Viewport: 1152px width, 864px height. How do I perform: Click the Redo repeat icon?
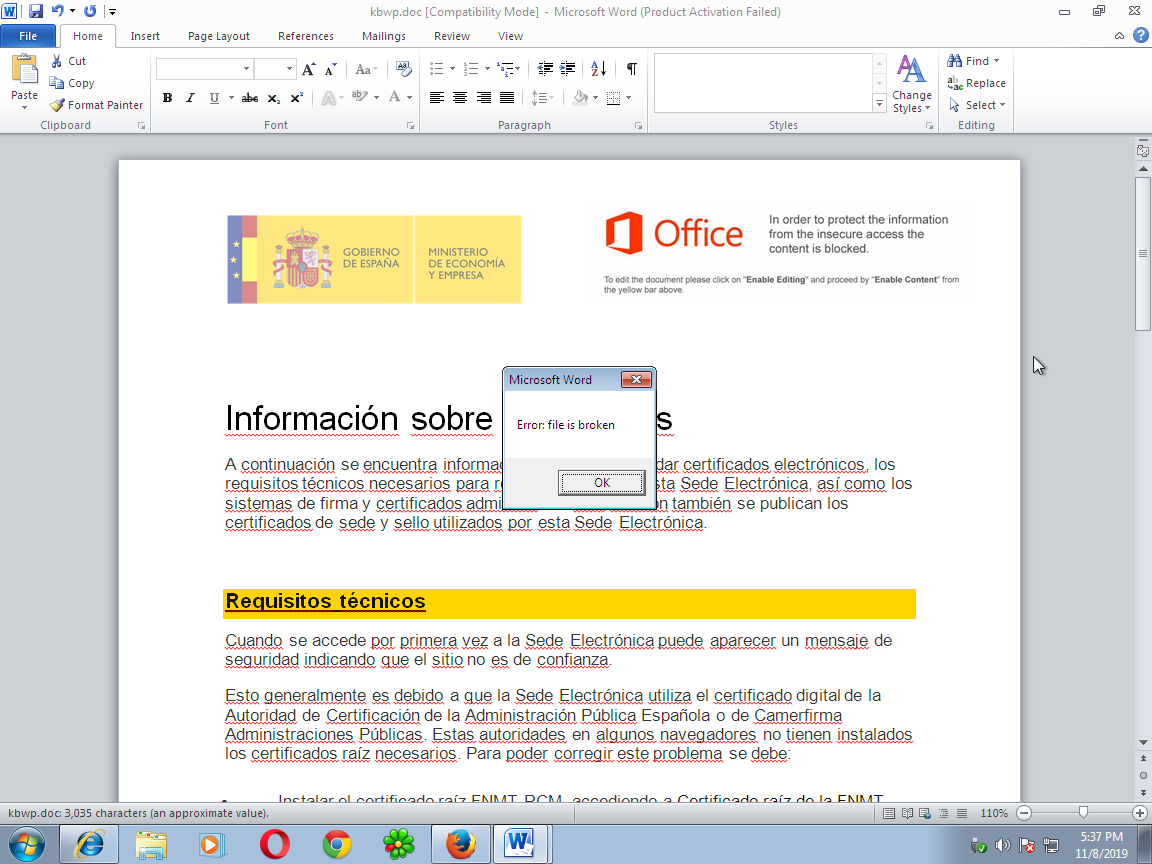click(90, 11)
